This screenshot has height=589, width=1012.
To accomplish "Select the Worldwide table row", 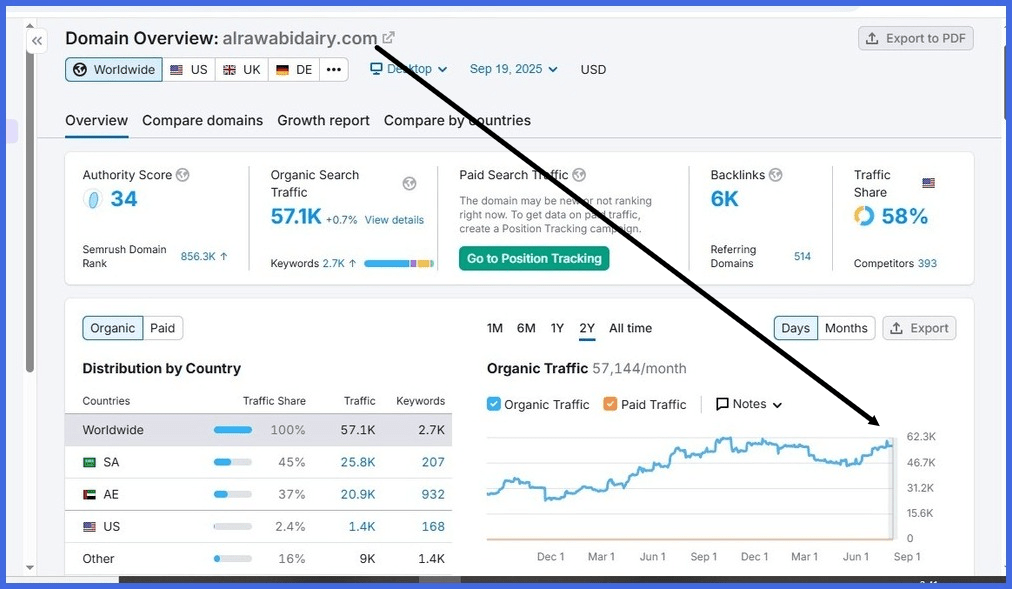I will [x=258, y=430].
